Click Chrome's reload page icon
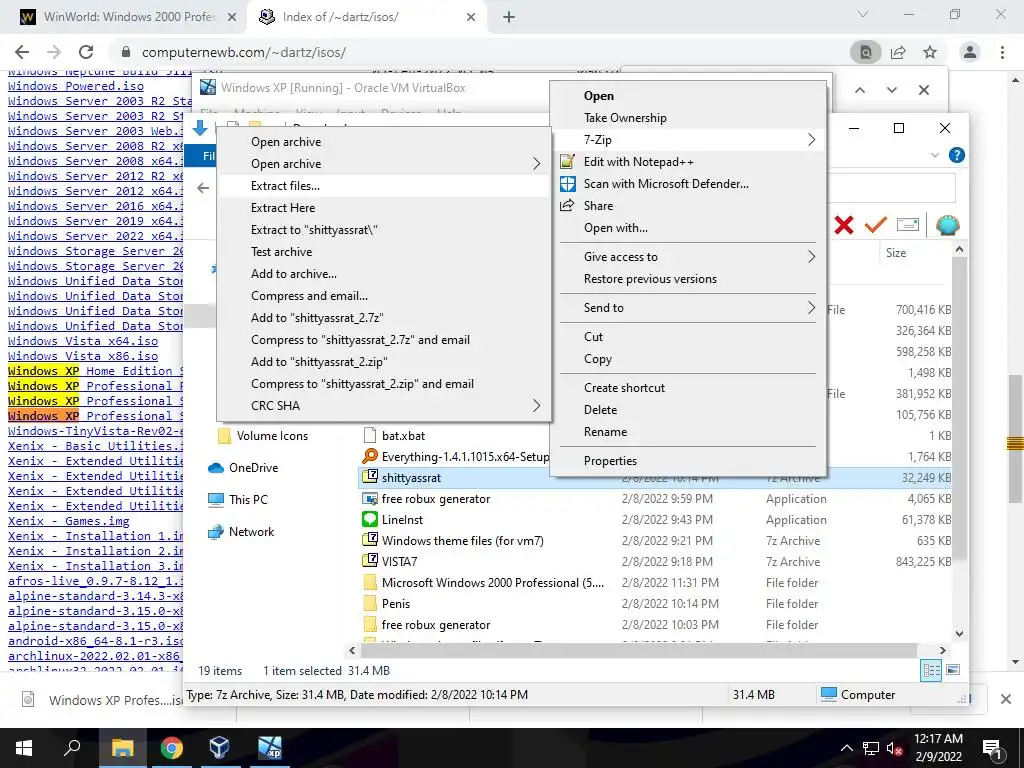Screen dimensions: 1024x768 point(86,52)
